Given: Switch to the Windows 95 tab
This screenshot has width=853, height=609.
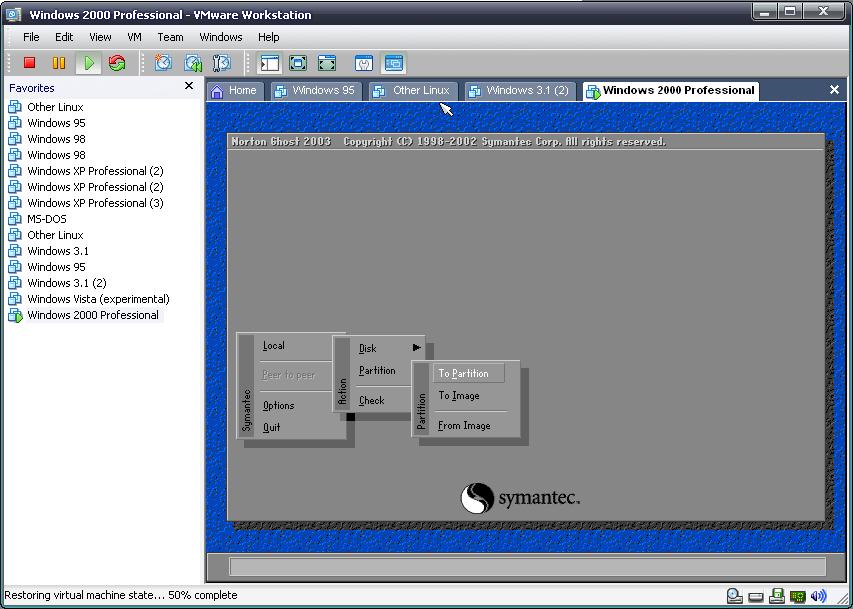Looking at the screenshot, I should pyautogui.click(x=314, y=91).
